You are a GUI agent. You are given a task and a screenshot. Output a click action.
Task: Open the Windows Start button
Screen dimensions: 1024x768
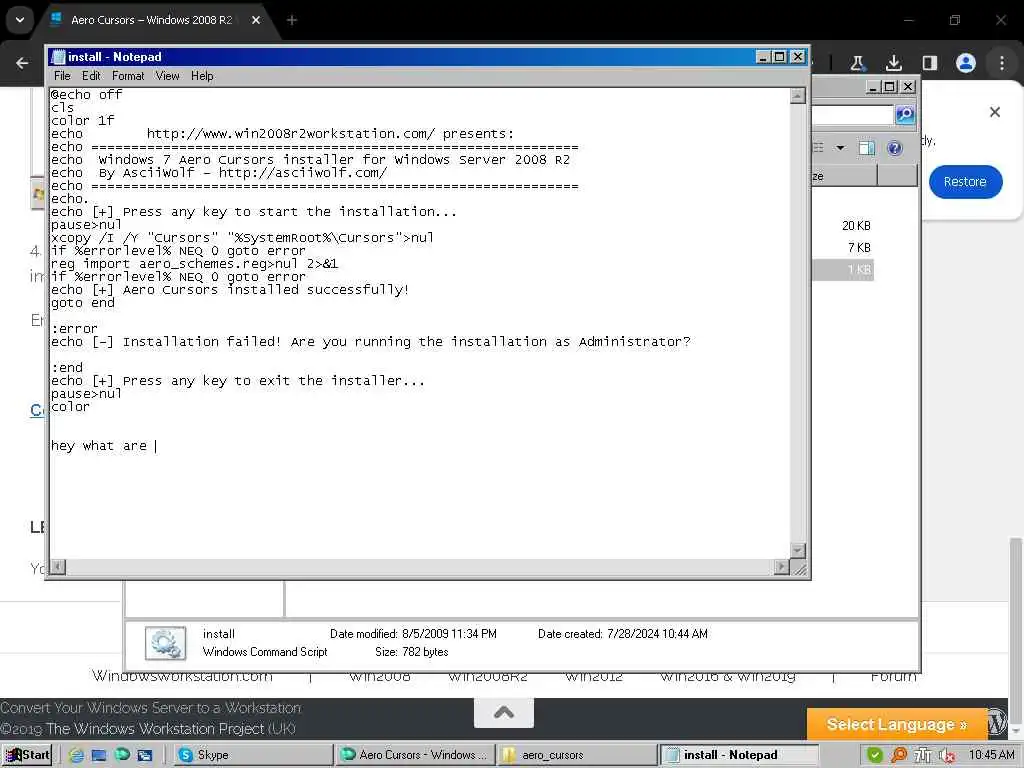[x=27, y=755]
